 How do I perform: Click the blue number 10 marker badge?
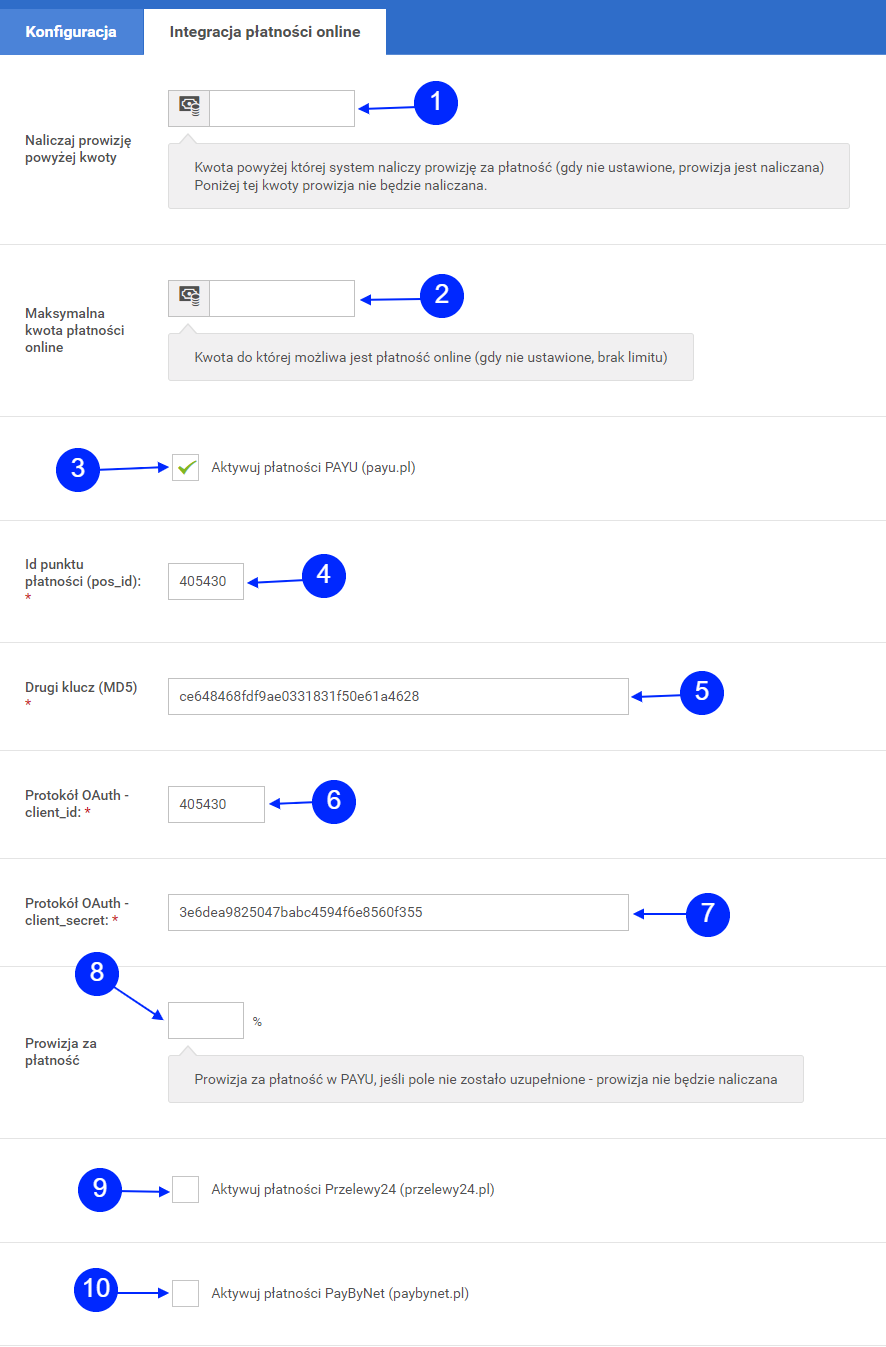96,1290
